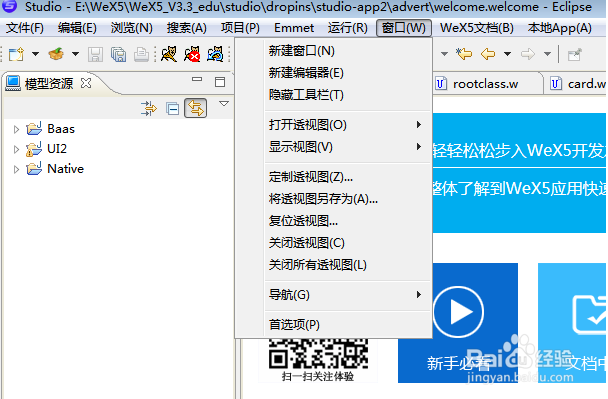
Task: Click Collapse All icon in 模型资源
Action: [173, 109]
